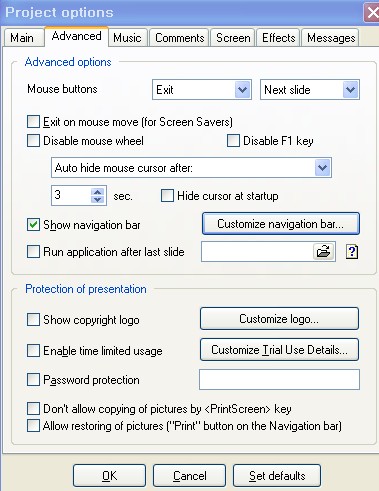Viewport: 379px width, 491px height.
Task: Click Customize Trial Use Details button
Action: (x=279, y=350)
